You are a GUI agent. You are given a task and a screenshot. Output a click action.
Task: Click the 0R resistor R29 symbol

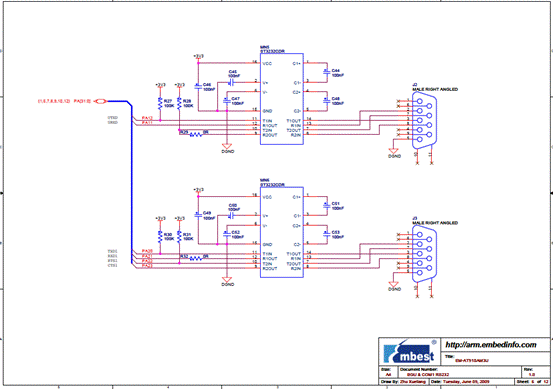point(196,134)
